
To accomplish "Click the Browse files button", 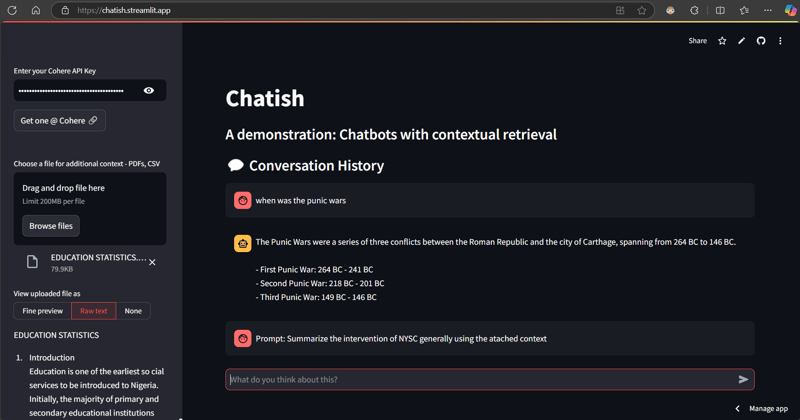I will 51,226.
